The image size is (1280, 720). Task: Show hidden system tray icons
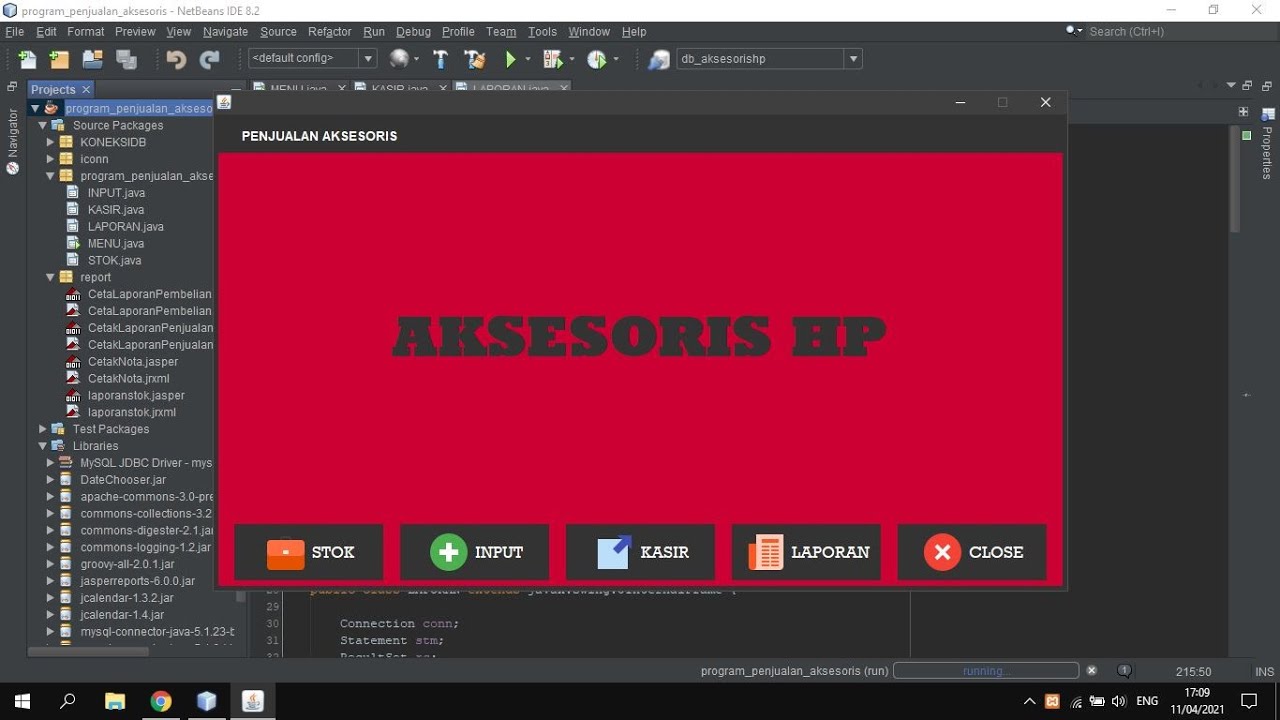[x=1030, y=701]
